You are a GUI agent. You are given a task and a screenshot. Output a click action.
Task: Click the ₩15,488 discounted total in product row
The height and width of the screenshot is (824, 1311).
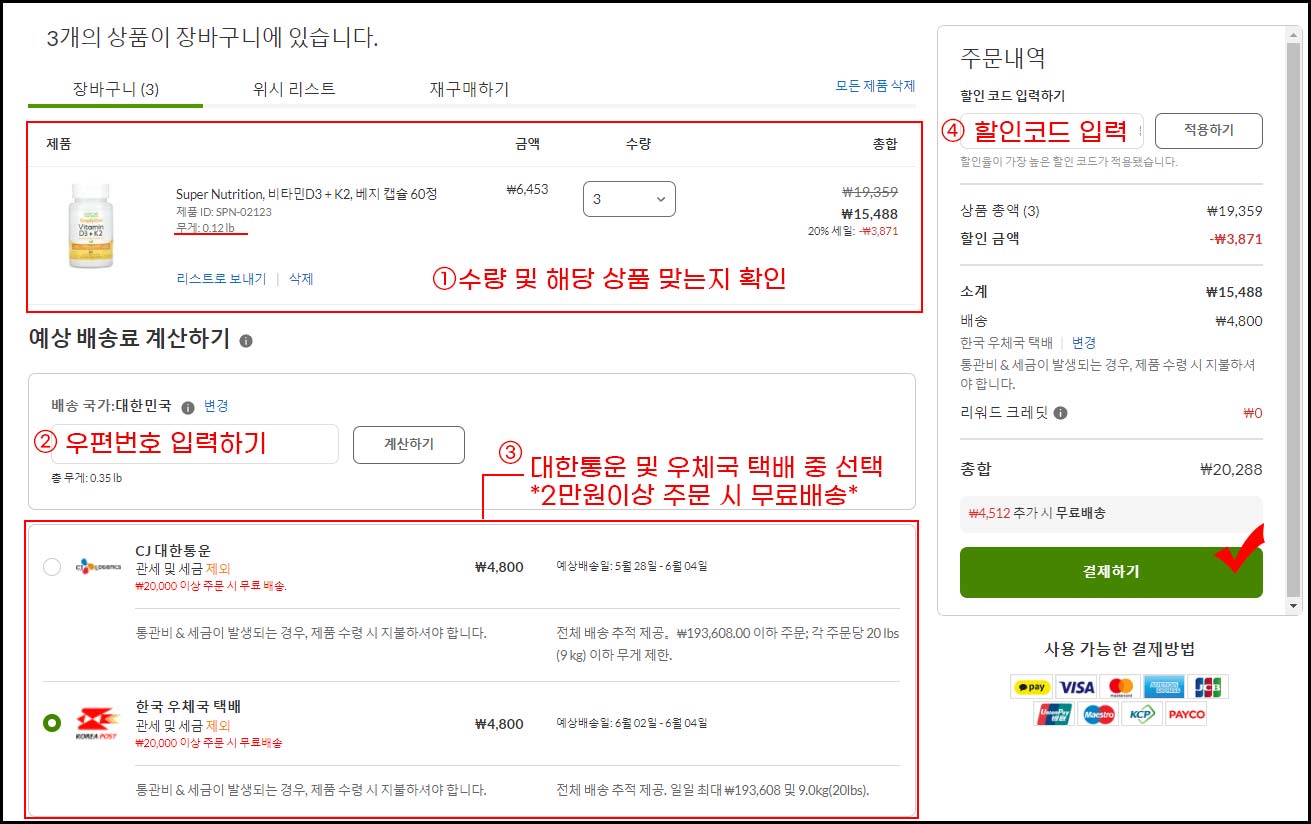(869, 214)
